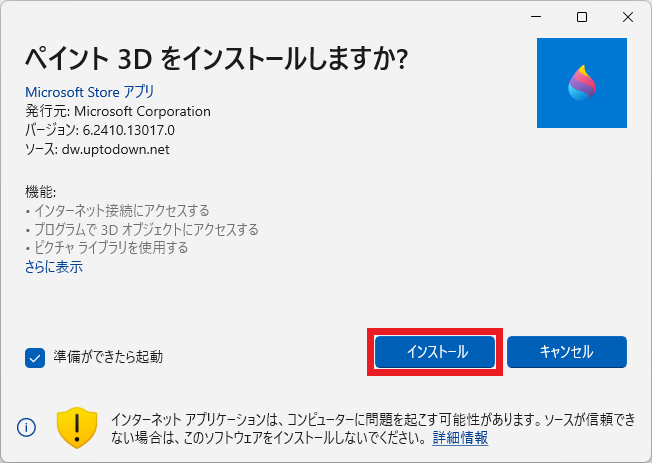This screenshot has height=463, width=652.
Task: Click the インストール button
Action: [435, 352]
